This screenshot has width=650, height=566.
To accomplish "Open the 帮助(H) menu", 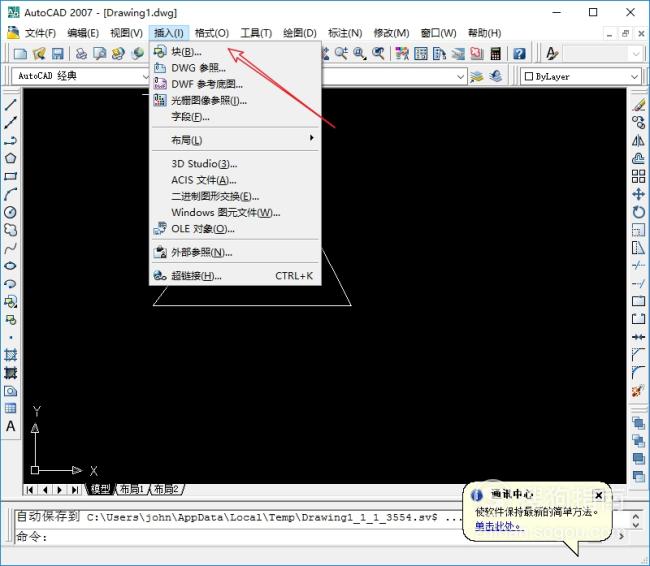I will coord(484,33).
